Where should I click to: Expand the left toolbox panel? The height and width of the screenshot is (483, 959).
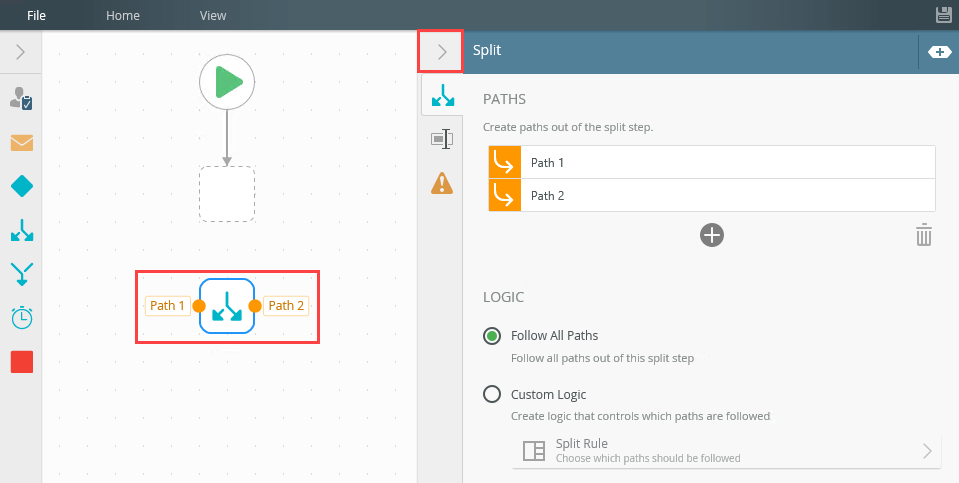[20, 51]
